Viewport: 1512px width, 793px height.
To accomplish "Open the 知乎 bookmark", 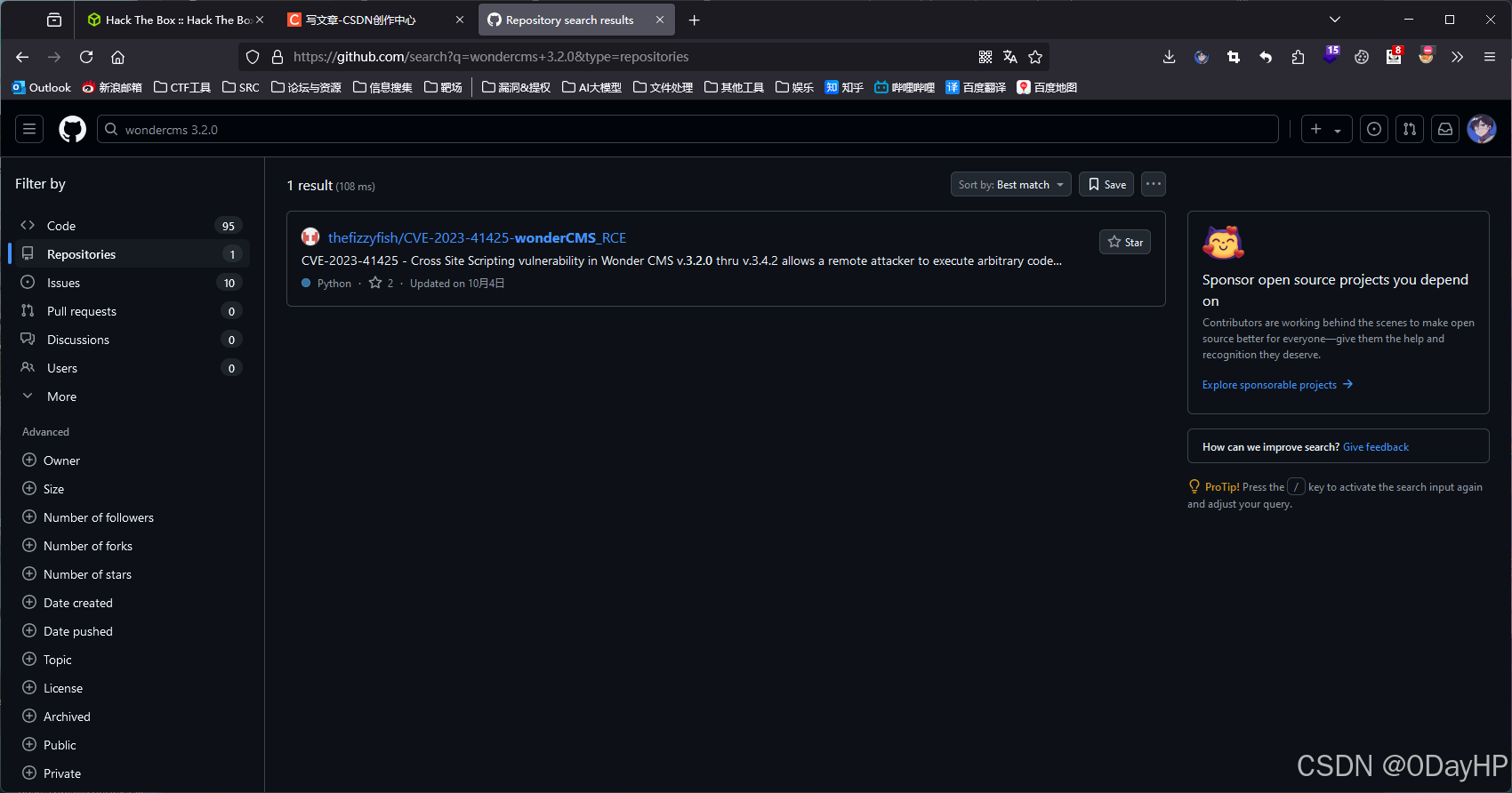I will click(x=844, y=87).
